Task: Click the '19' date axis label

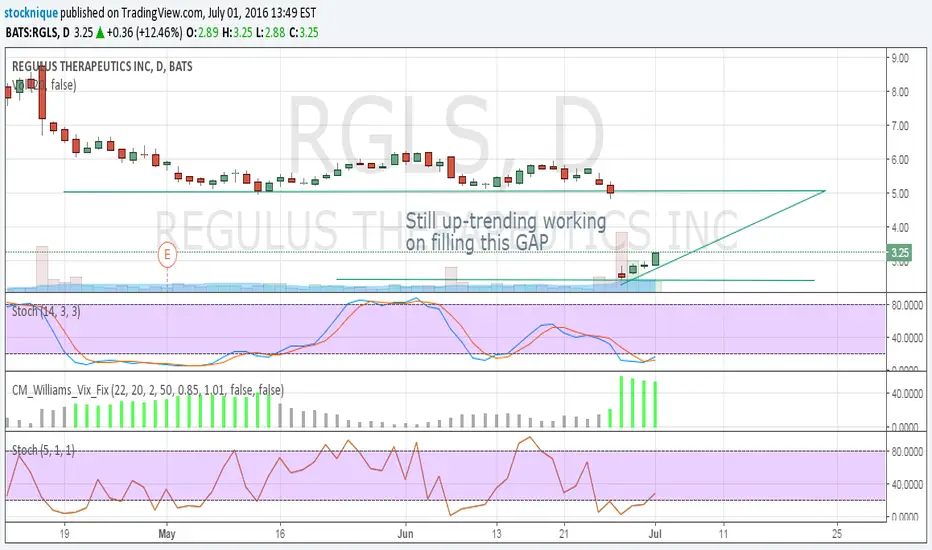Action: [65, 534]
